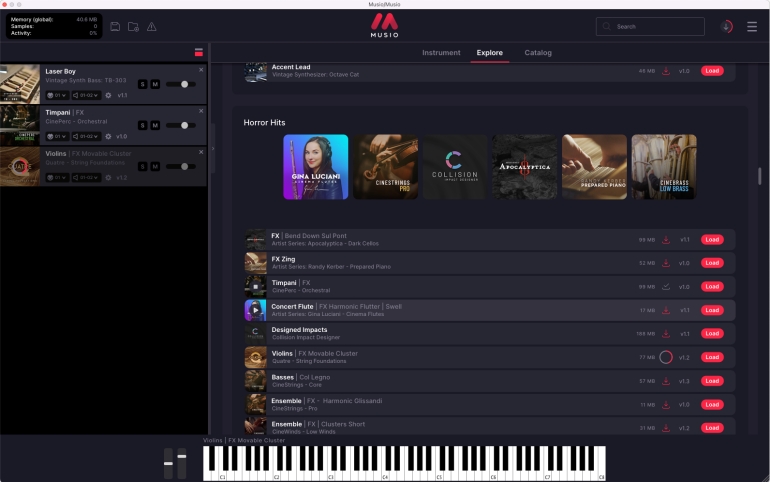Remove Timpani FX from the rack
Screen dimensions: 770x482
[x=201, y=111]
